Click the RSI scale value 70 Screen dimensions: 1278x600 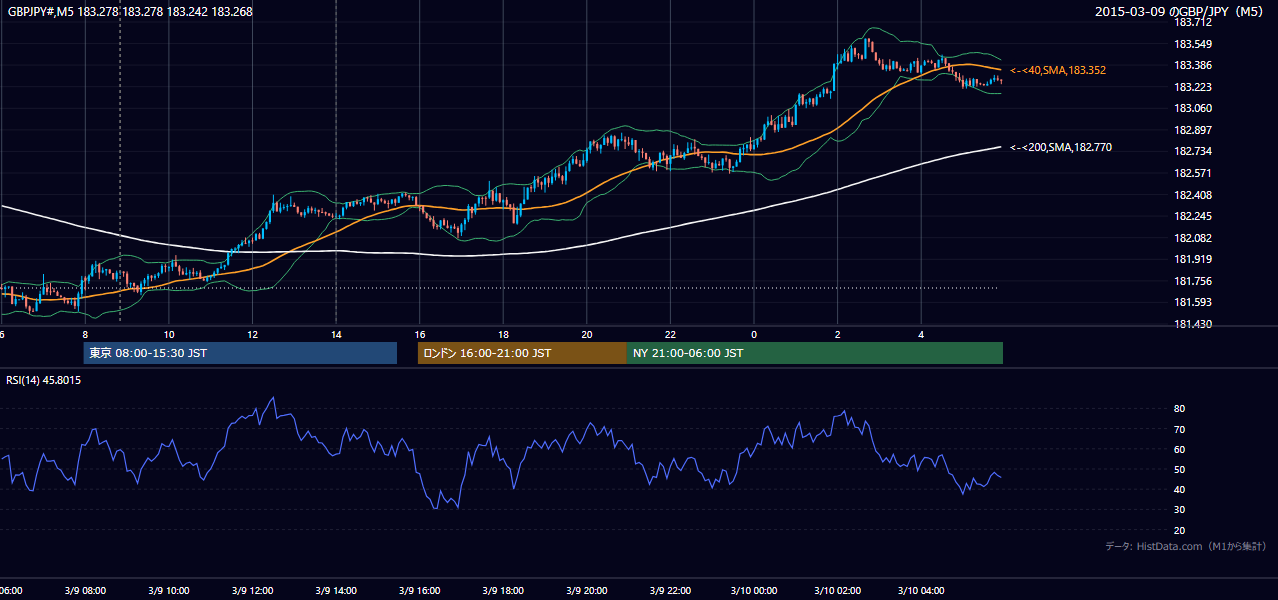point(1179,429)
